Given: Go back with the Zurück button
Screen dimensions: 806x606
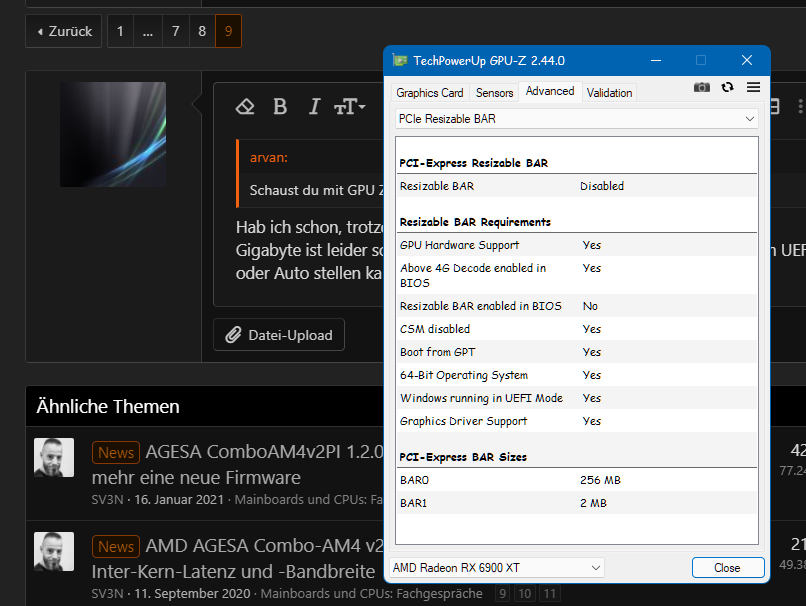Looking at the screenshot, I should click(x=64, y=31).
